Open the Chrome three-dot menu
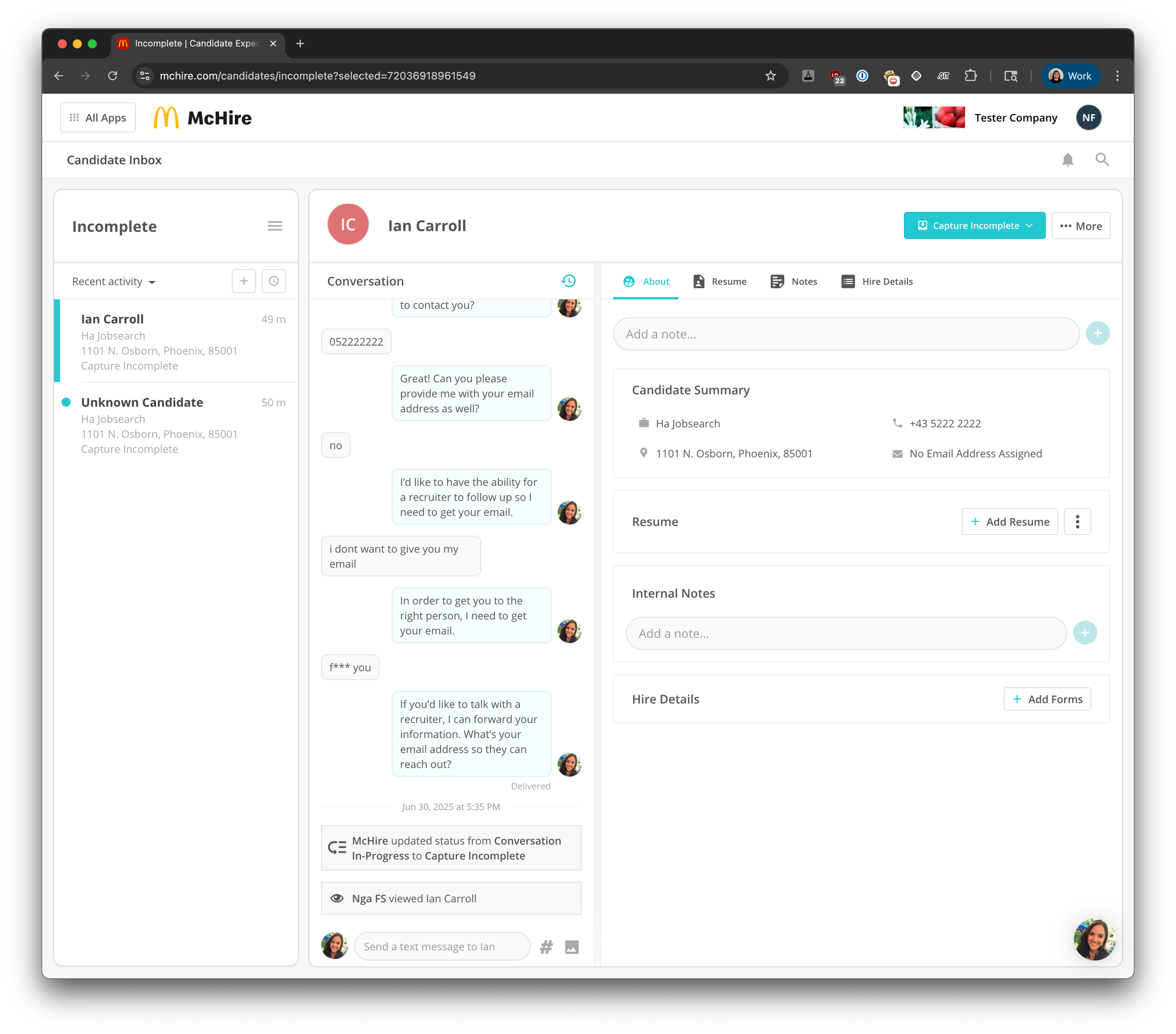The width and height of the screenshot is (1176, 1034). tap(1117, 75)
